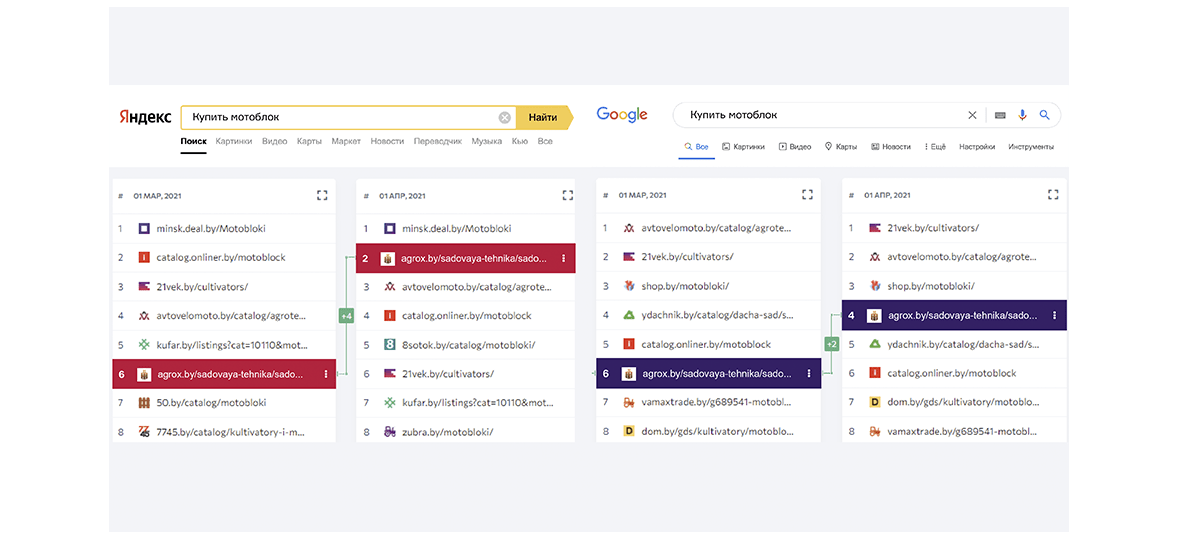Open Google Настройки link
Screen dimensions: 1200x540
click(x=976, y=147)
